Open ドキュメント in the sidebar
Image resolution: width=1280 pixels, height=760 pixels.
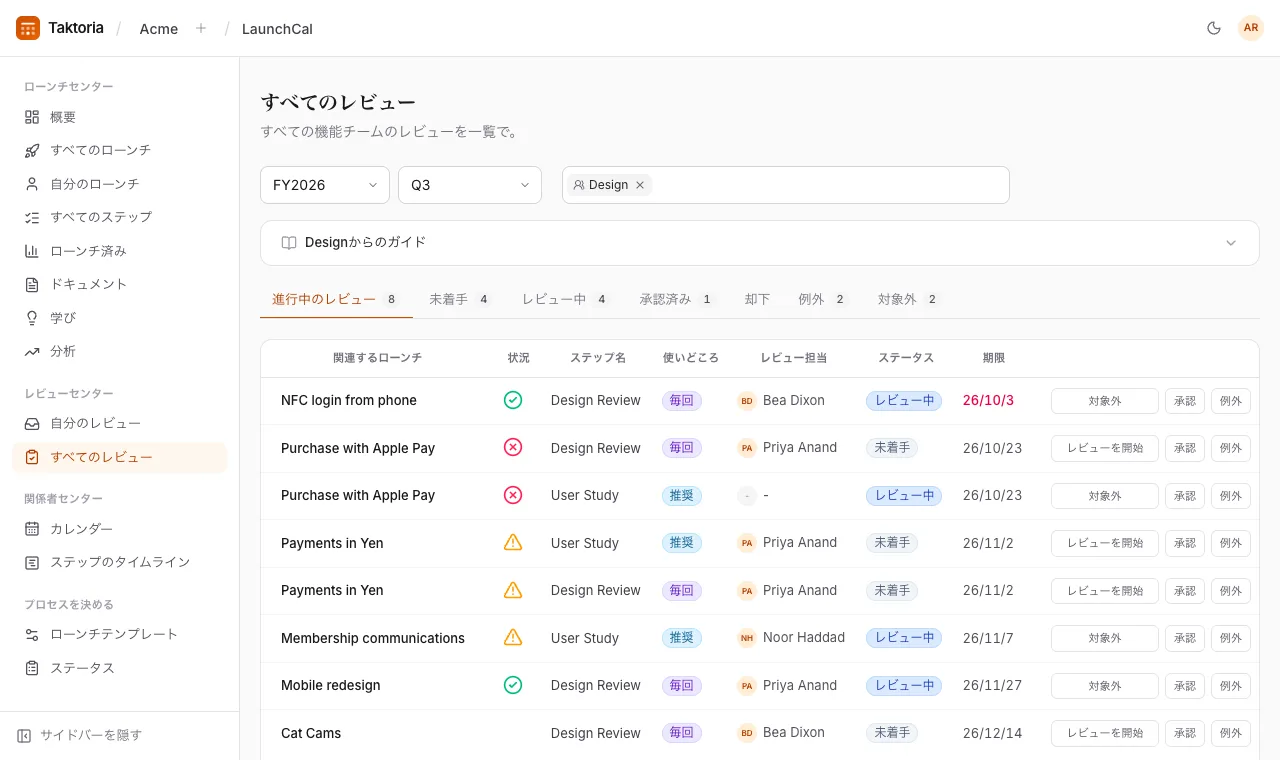pyautogui.click(x=120, y=284)
